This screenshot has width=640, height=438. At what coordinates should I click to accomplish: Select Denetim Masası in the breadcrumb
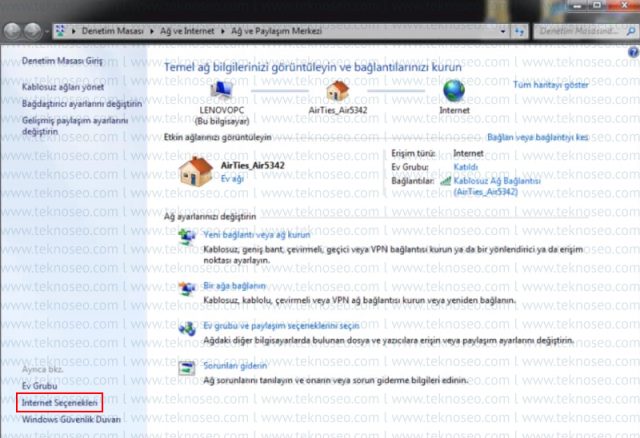[x=112, y=31]
